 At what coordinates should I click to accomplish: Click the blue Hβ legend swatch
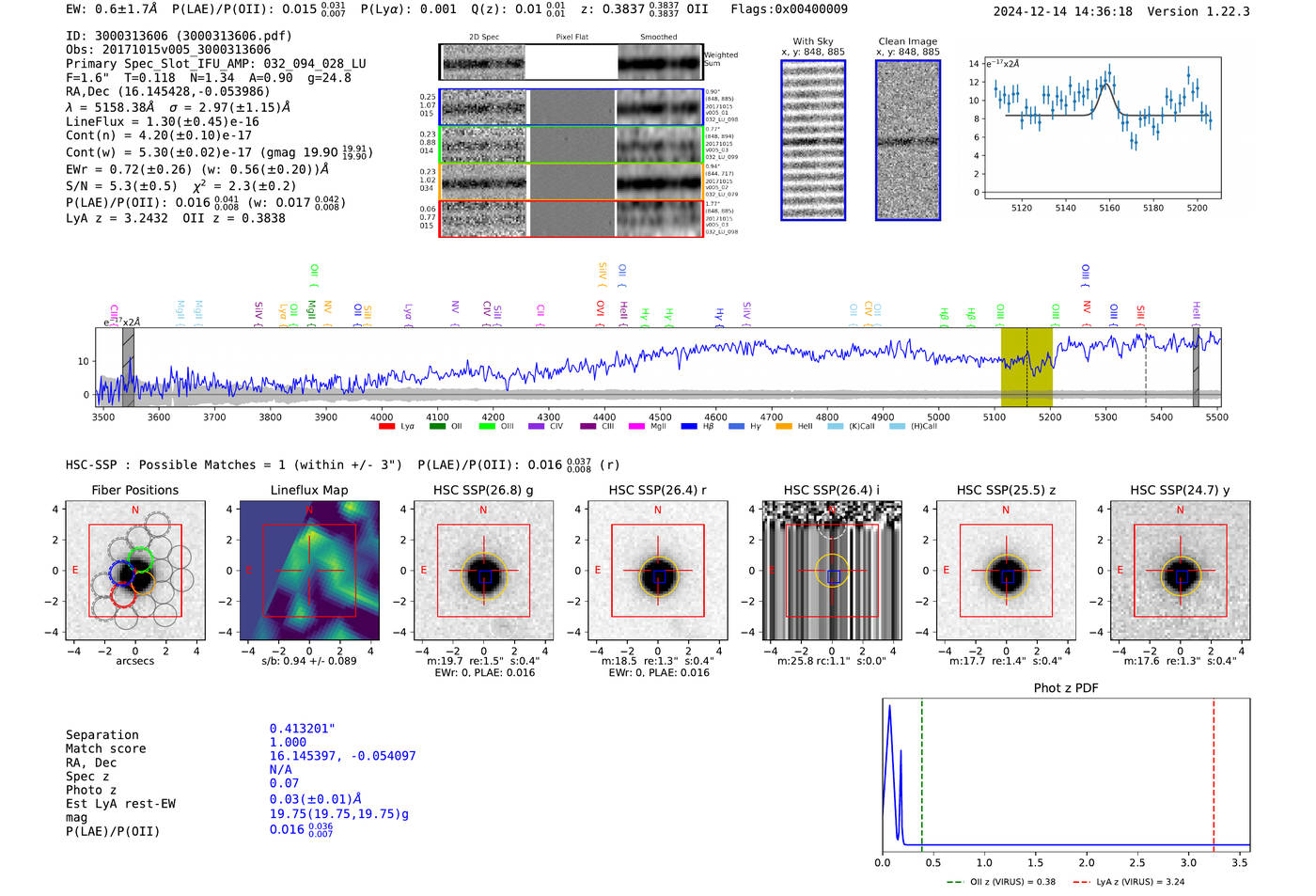pyautogui.click(x=689, y=426)
